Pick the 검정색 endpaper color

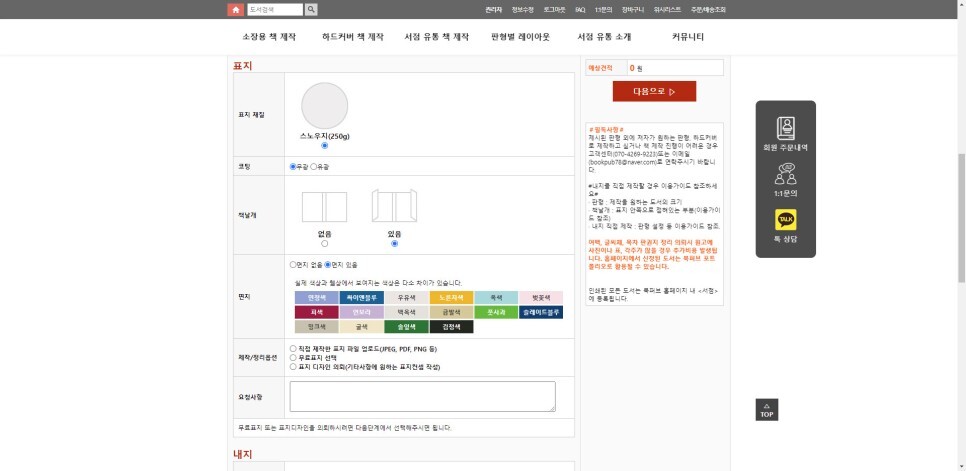[452, 327]
